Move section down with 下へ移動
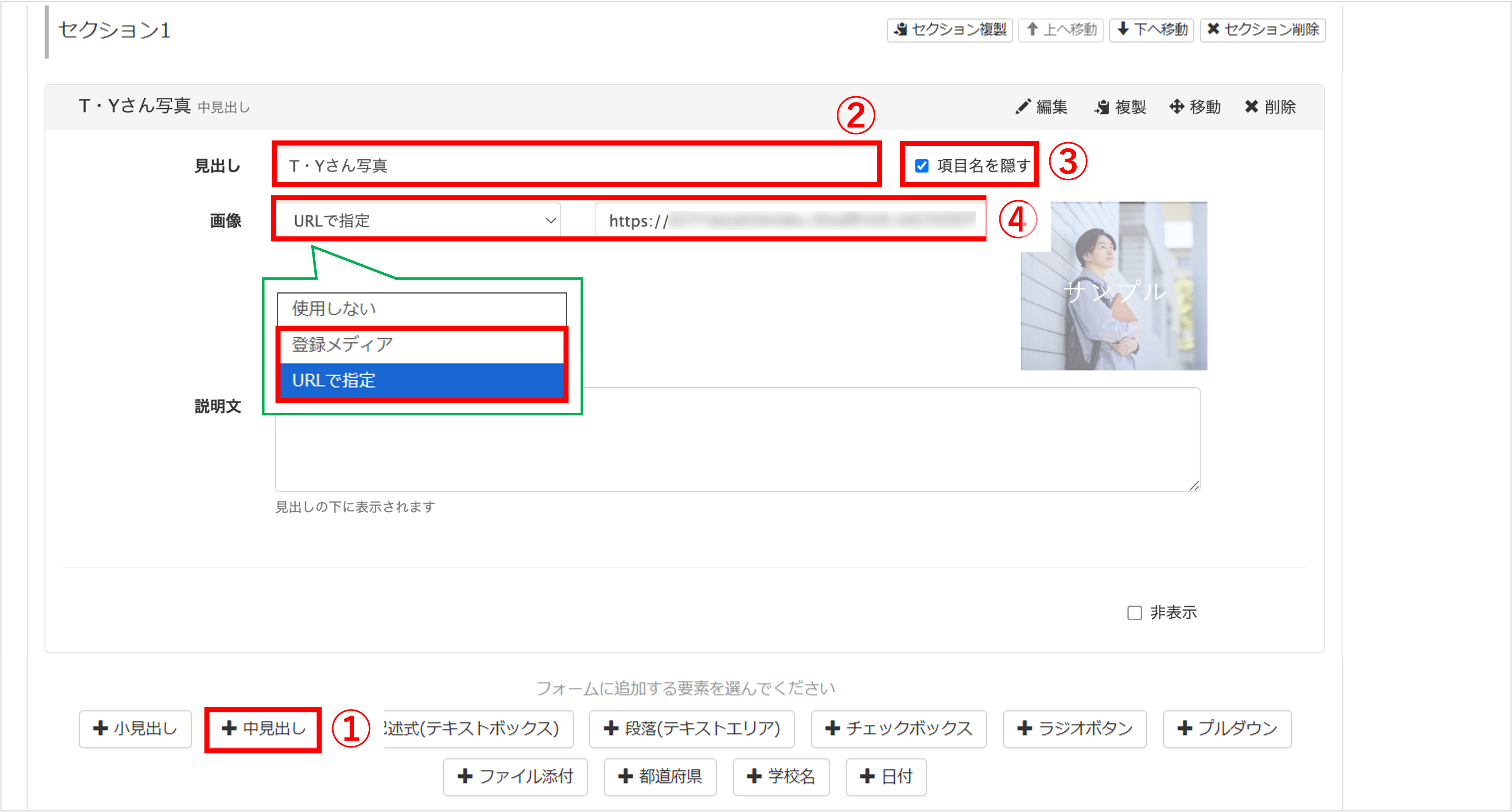This screenshot has width=1512, height=812. (1151, 30)
